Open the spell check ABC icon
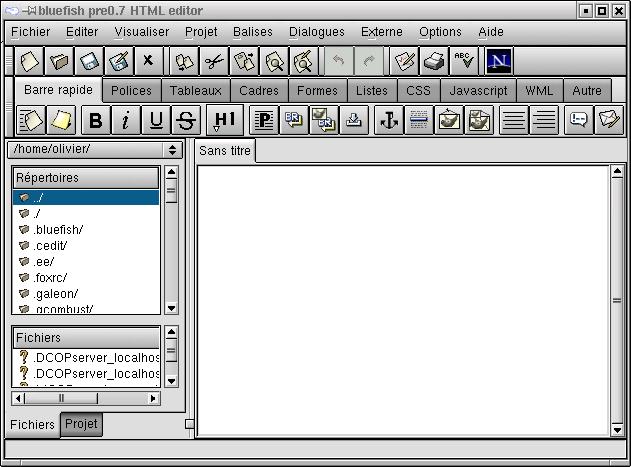The height and width of the screenshot is (467, 631). 462,61
